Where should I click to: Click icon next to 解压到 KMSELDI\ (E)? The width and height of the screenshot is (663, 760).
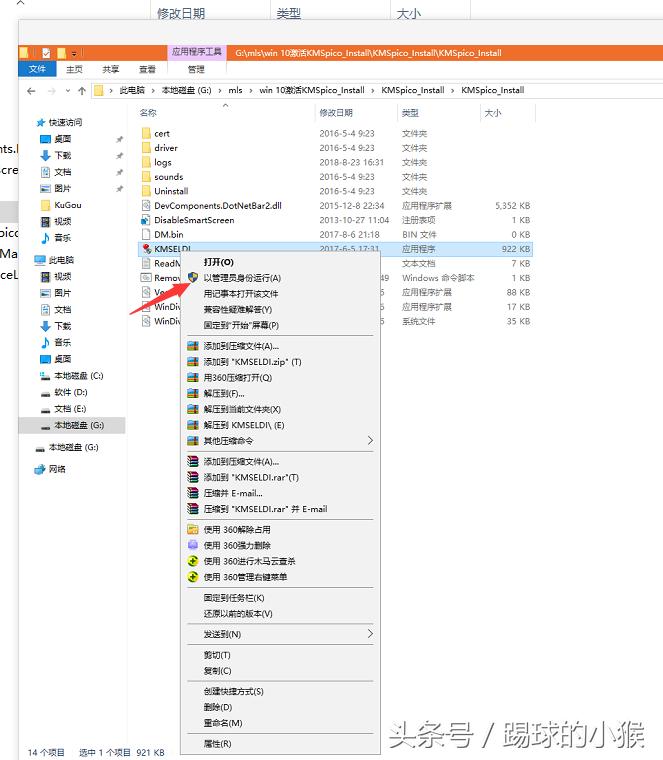193,425
